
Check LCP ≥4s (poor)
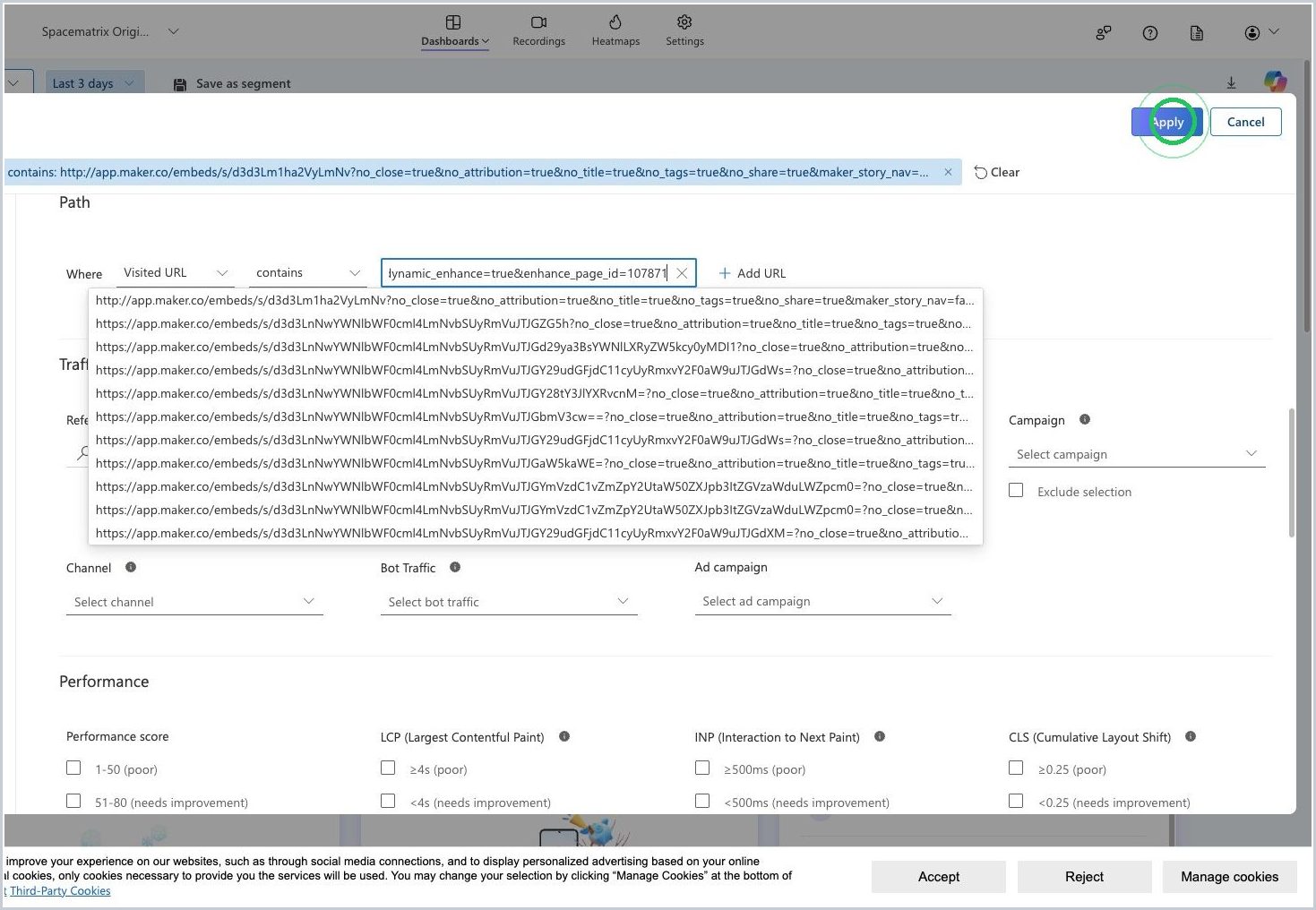pos(388,768)
